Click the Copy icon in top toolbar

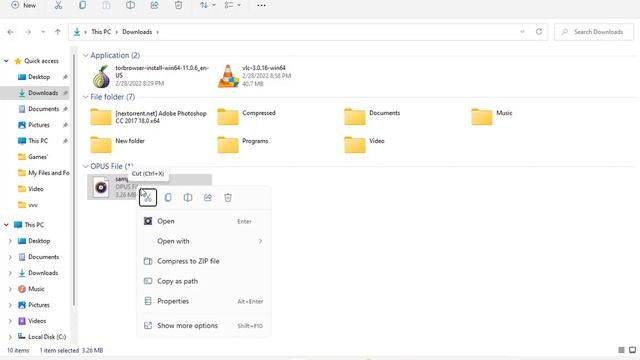click(x=82, y=5)
